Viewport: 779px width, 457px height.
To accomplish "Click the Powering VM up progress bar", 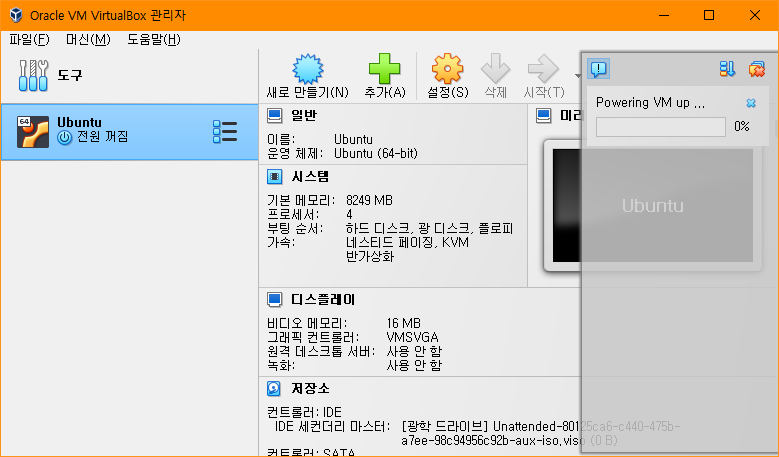I will pos(661,127).
